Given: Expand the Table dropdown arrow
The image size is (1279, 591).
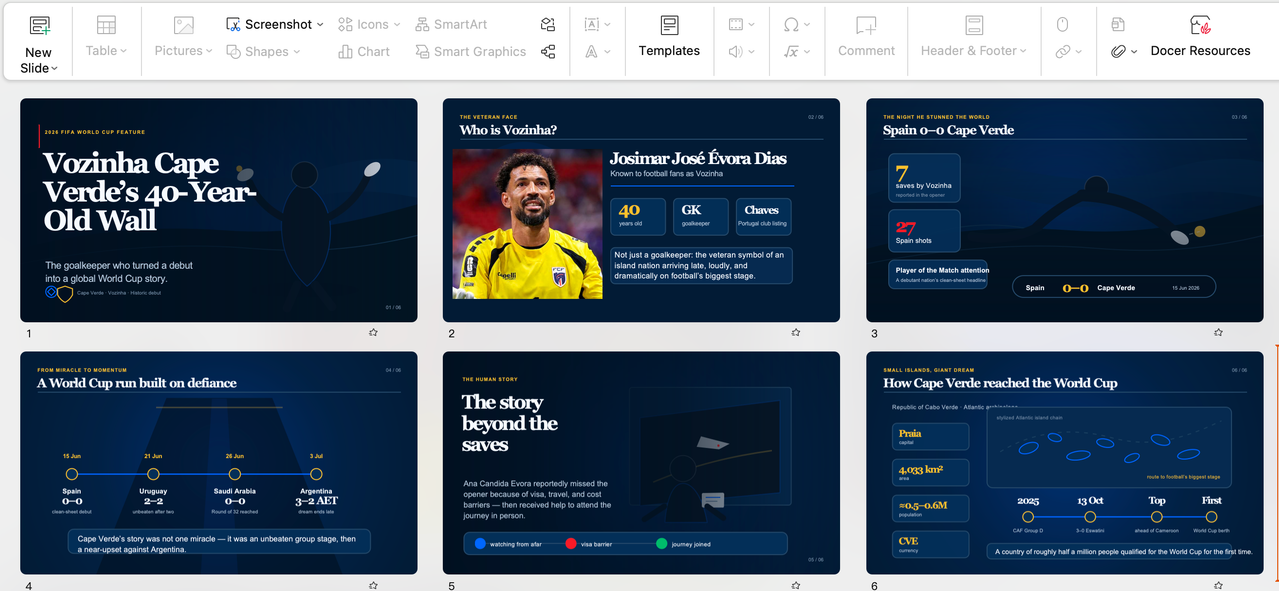Looking at the screenshot, I should pos(123,51).
